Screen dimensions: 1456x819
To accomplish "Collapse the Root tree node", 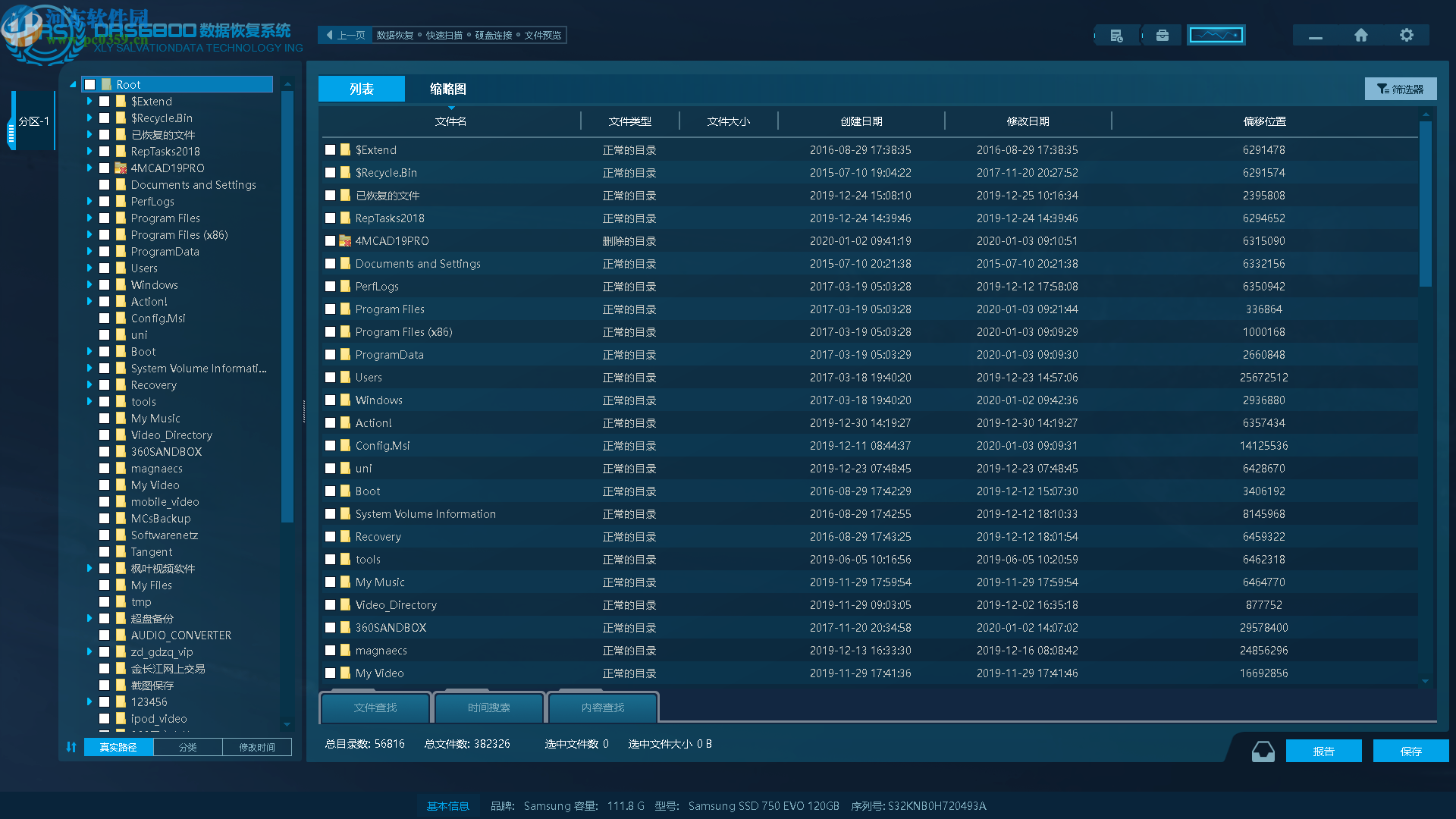I will pos(73,85).
